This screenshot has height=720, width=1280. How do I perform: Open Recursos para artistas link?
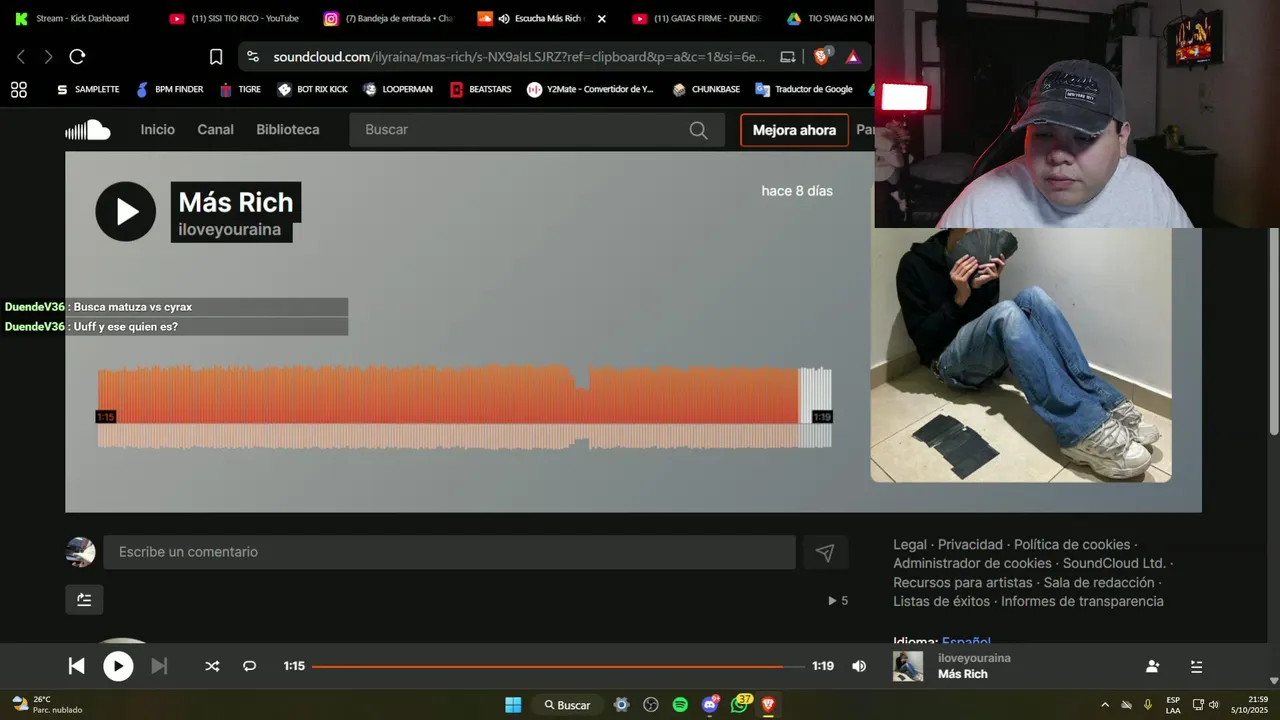point(962,583)
